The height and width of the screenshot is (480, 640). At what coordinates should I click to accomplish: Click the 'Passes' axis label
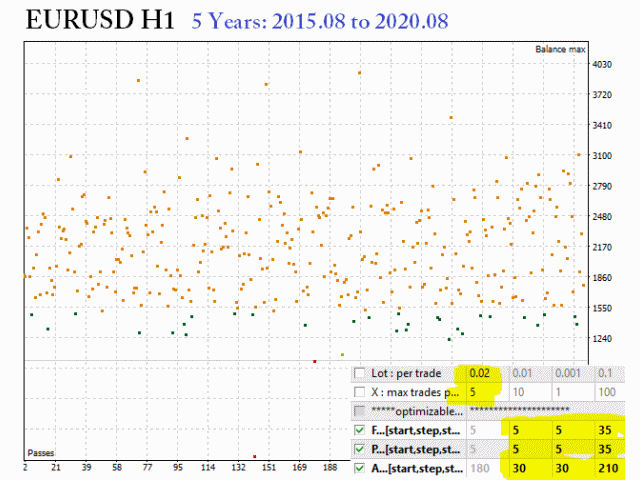[41, 453]
